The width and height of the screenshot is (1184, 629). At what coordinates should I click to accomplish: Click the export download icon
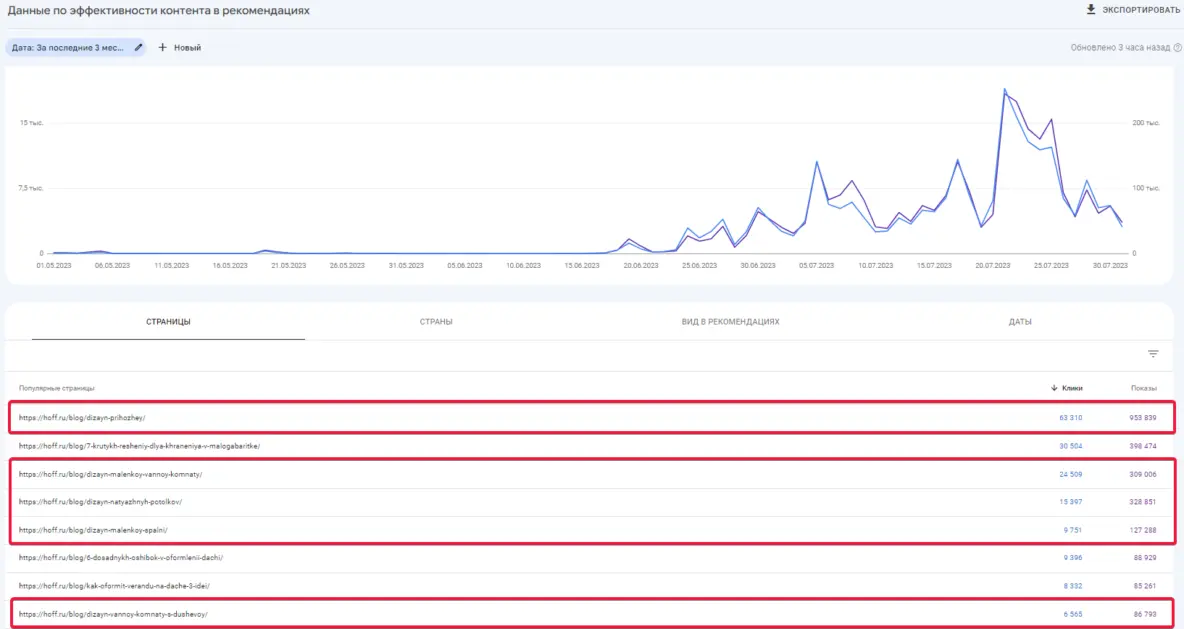click(1091, 10)
